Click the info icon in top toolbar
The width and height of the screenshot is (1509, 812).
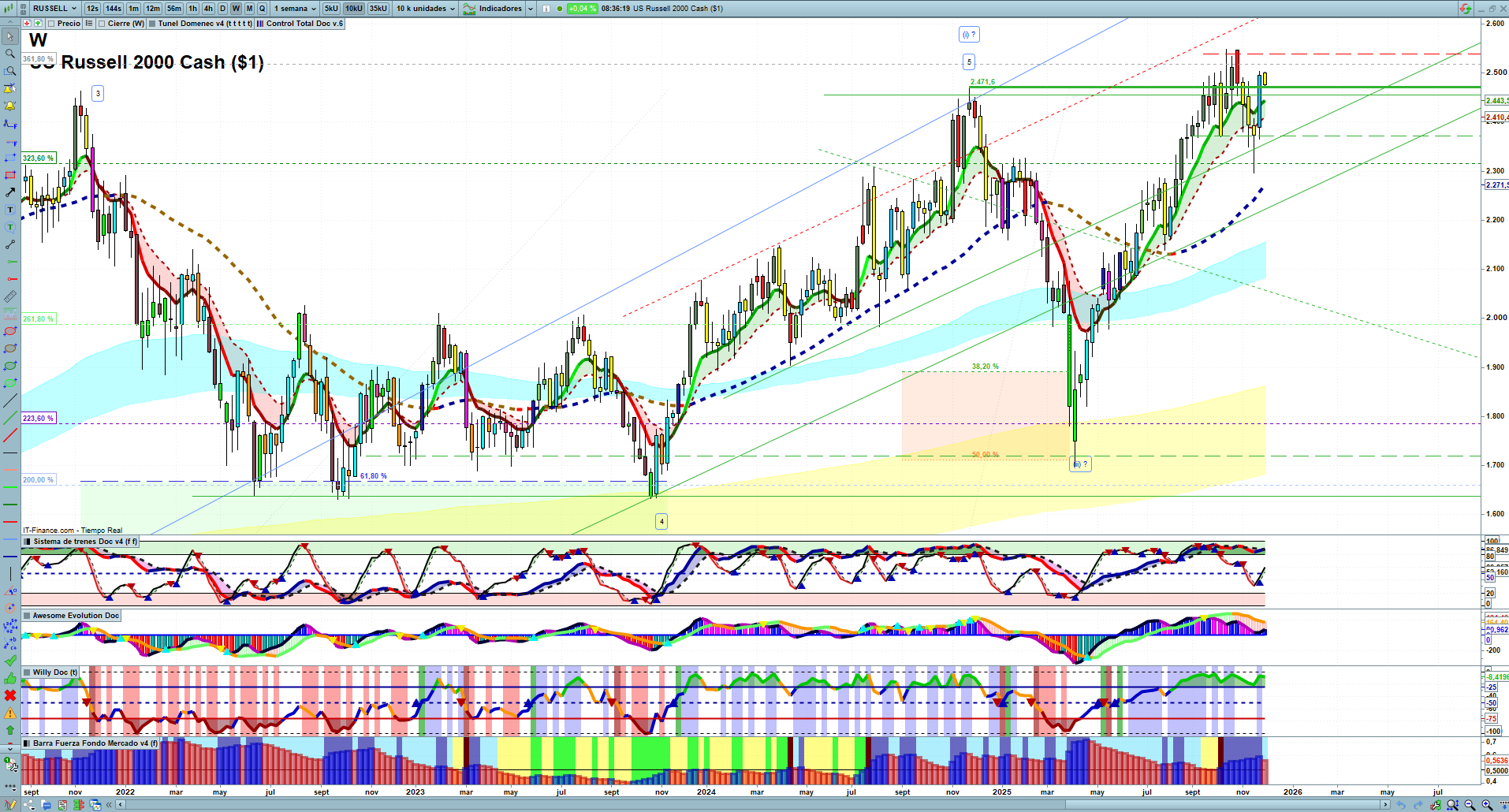pyautogui.click(x=546, y=9)
